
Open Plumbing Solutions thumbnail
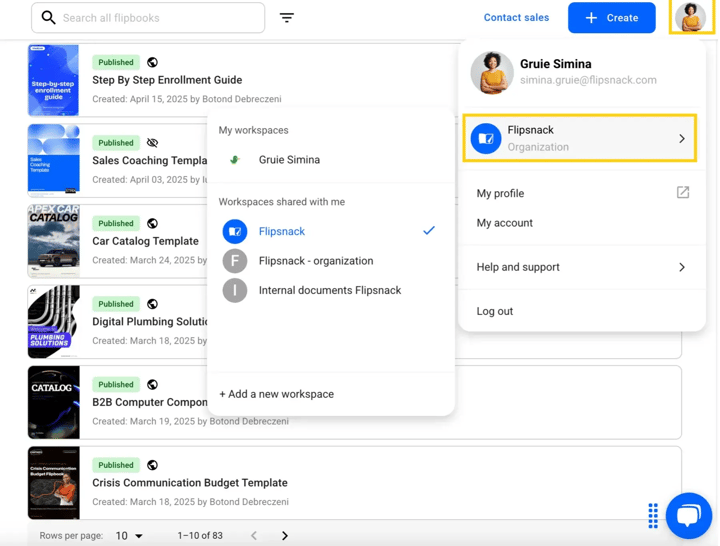(x=53, y=321)
